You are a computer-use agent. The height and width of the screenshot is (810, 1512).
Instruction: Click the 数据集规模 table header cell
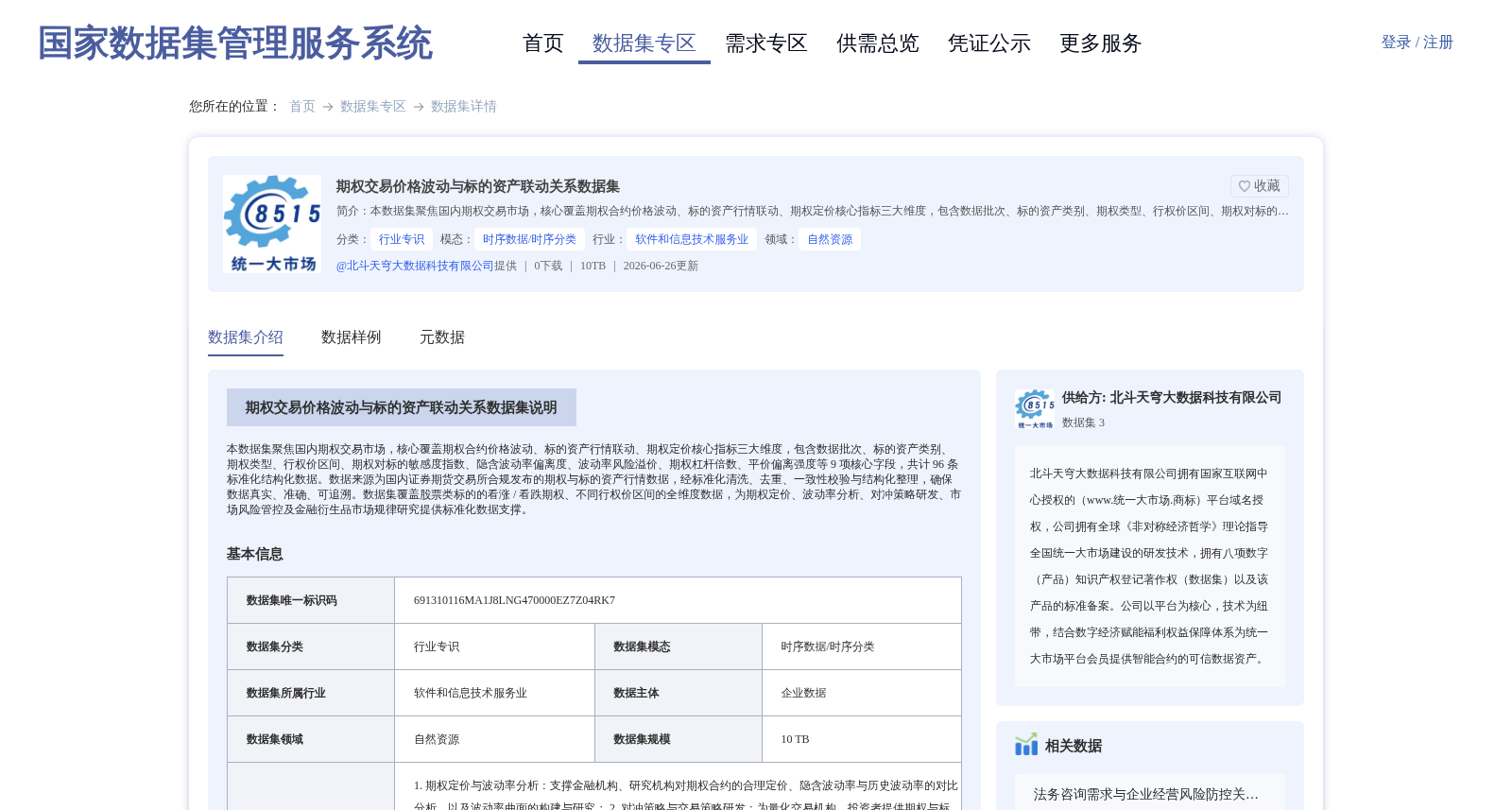tap(679, 739)
